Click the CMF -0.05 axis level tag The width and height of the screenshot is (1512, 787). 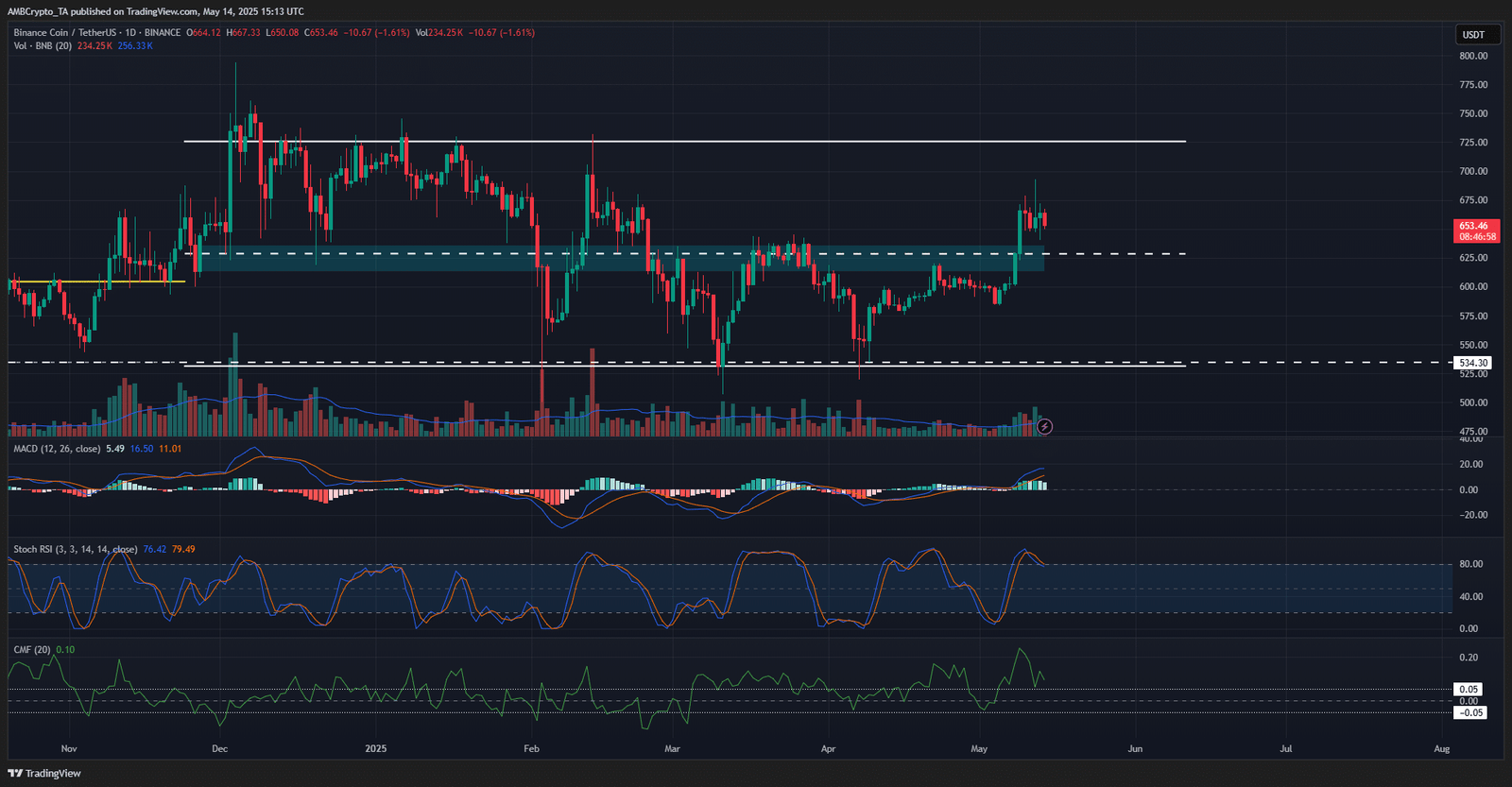1470,712
